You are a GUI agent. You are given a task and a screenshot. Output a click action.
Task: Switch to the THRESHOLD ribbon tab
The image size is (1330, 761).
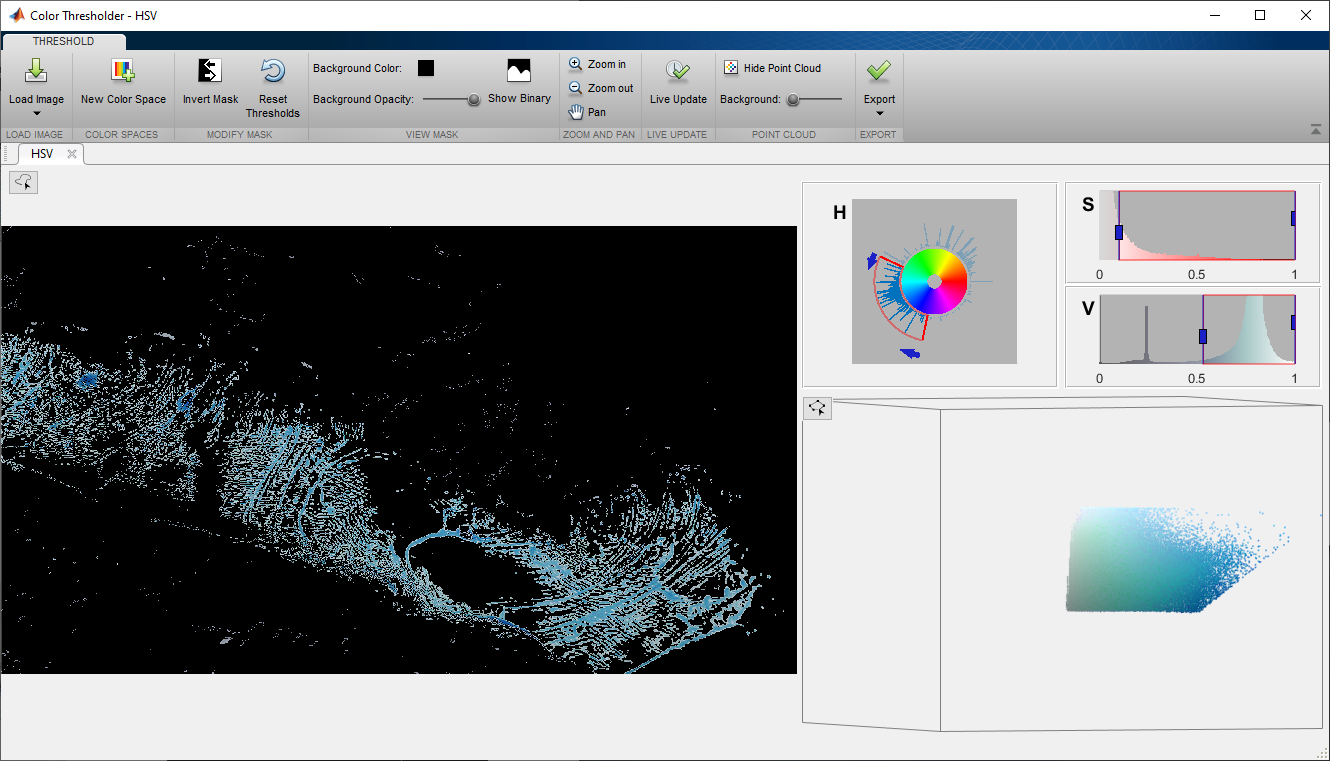pos(64,41)
